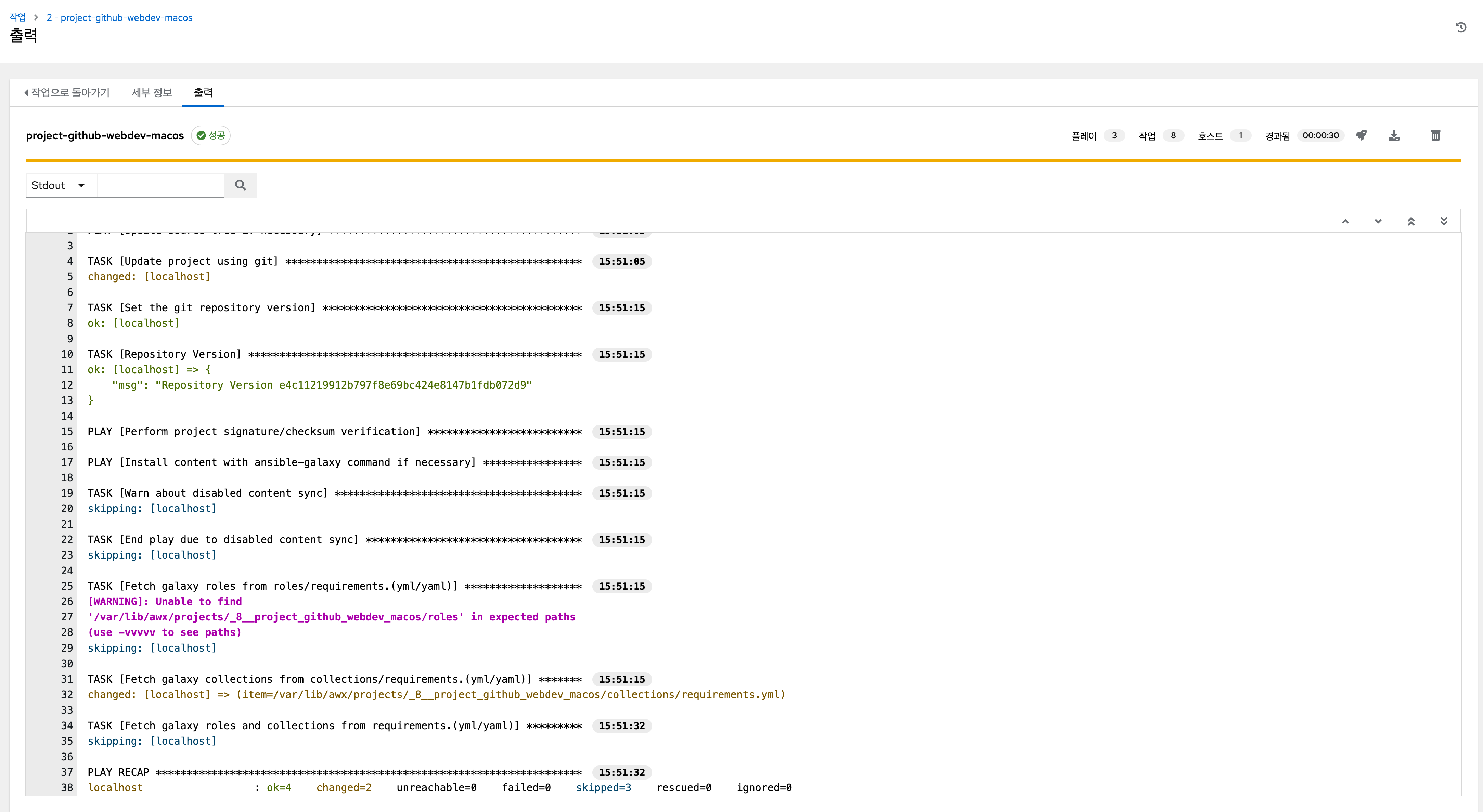Click TASK End play due to disabled sync
The width and height of the screenshot is (1483, 812).
tap(335, 540)
